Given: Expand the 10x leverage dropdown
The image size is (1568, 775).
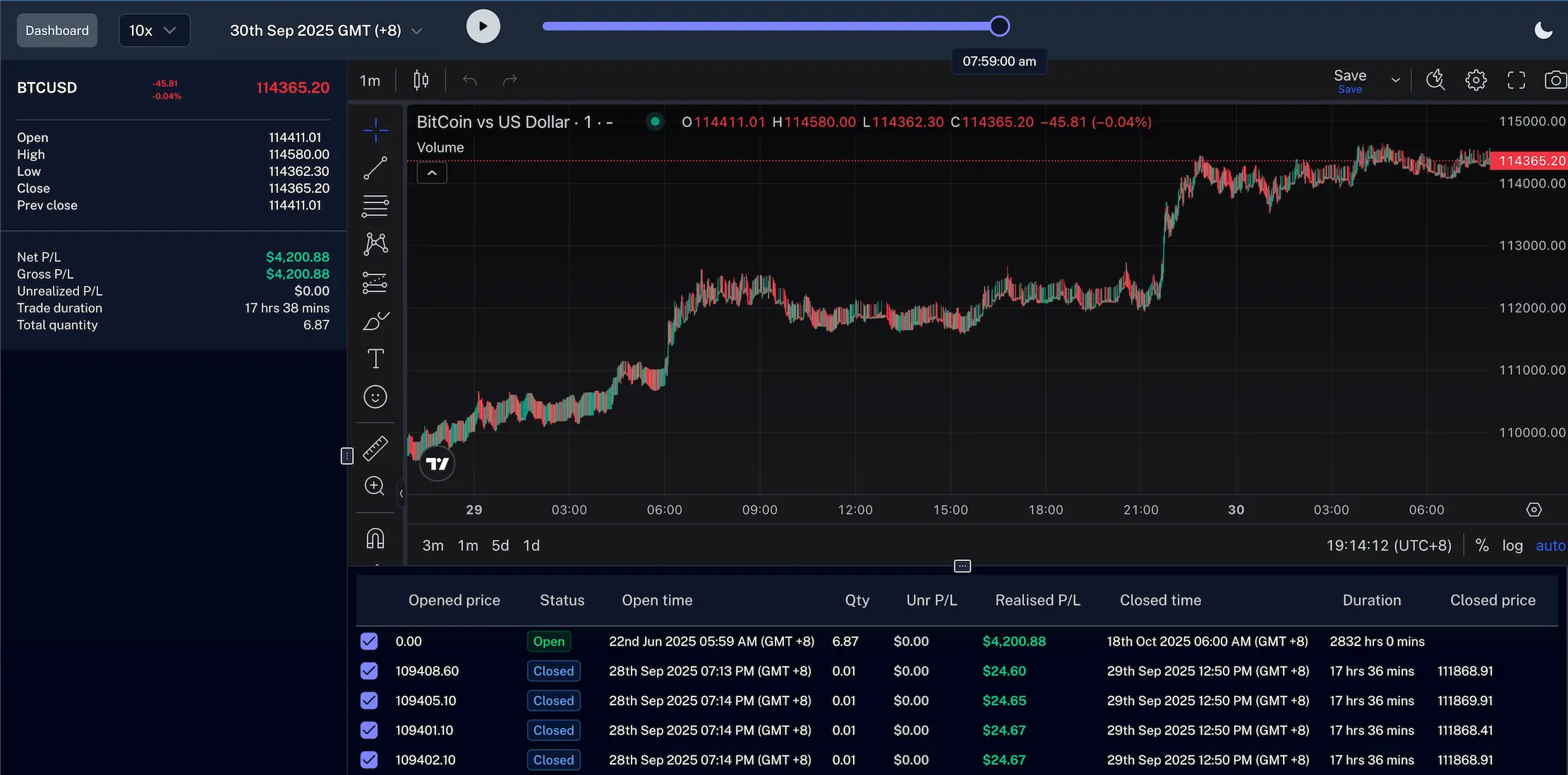Looking at the screenshot, I should (154, 30).
